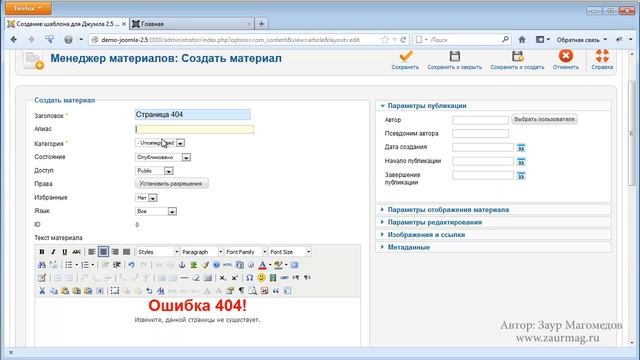
Task: Click Сохранить и закрыть
Action: (454, 60)
